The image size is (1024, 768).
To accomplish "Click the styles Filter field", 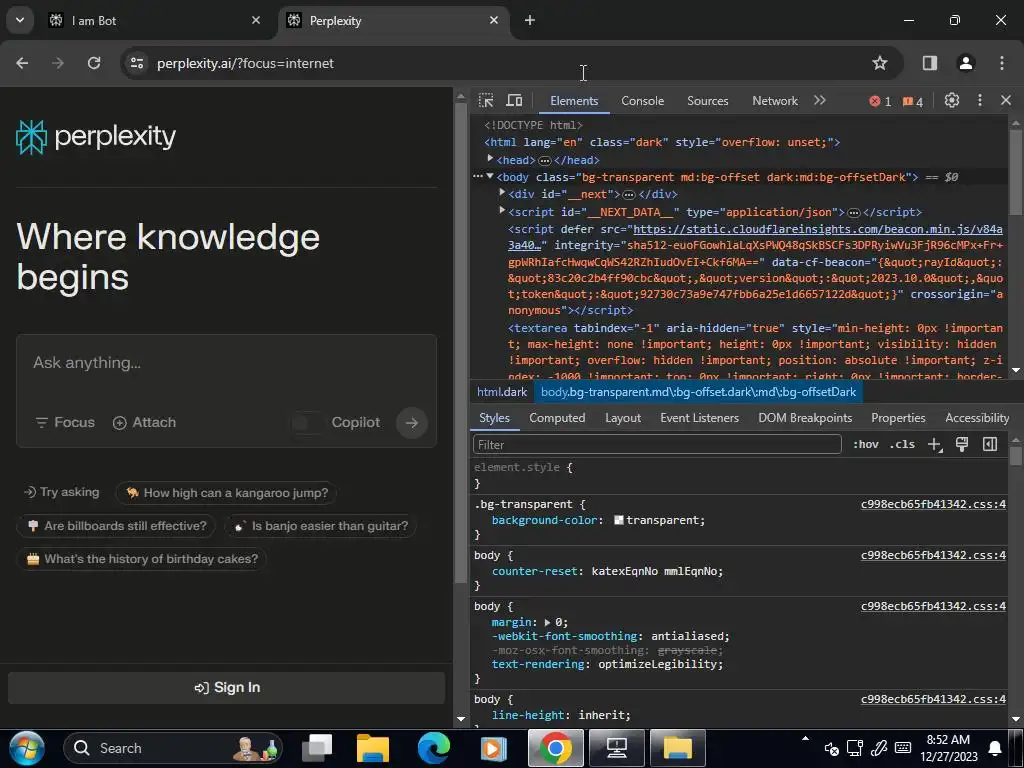I will click(657, 445).
